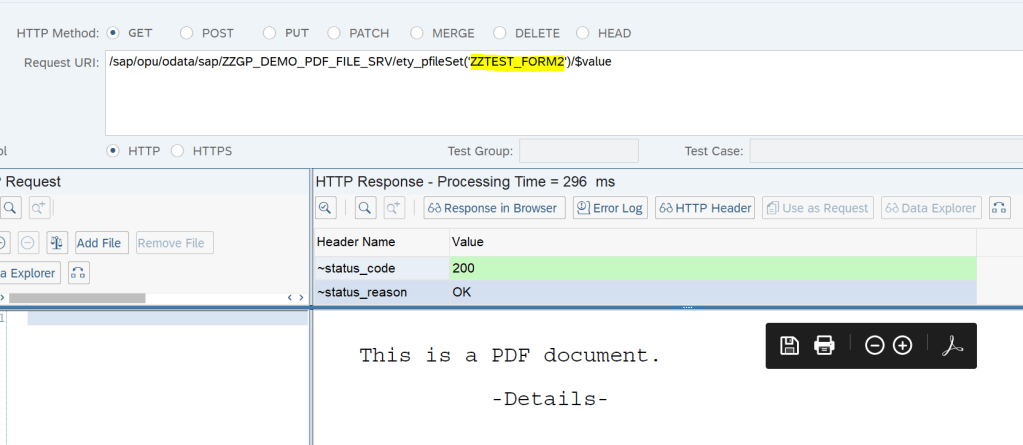Click the icon beside request Explorer button
1023x445 pixels.
[x=79, y=273]
